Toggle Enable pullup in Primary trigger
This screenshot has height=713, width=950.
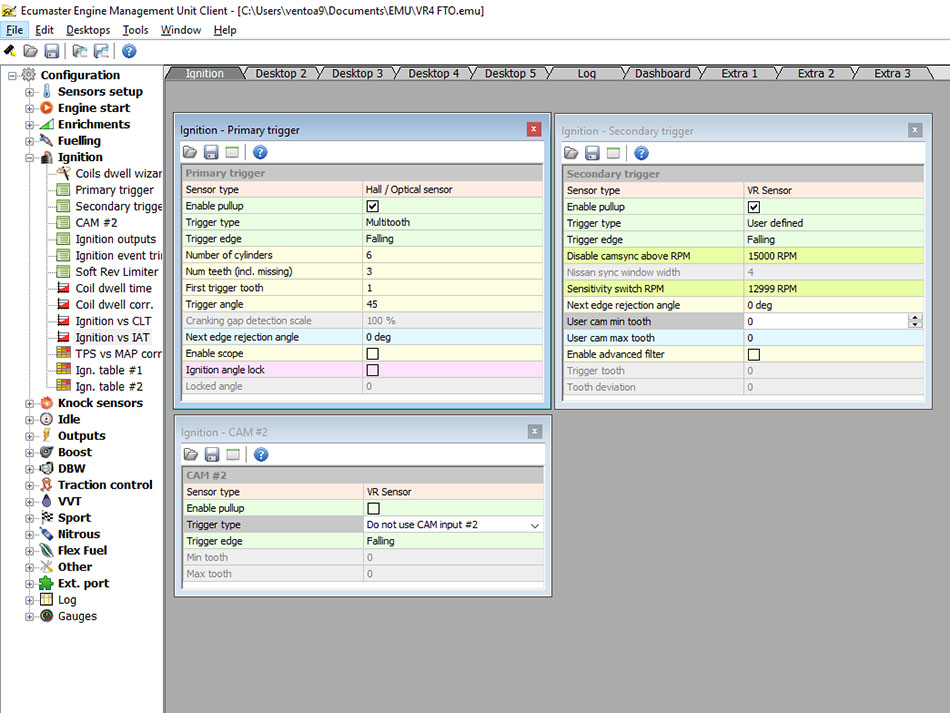[373, 206]
